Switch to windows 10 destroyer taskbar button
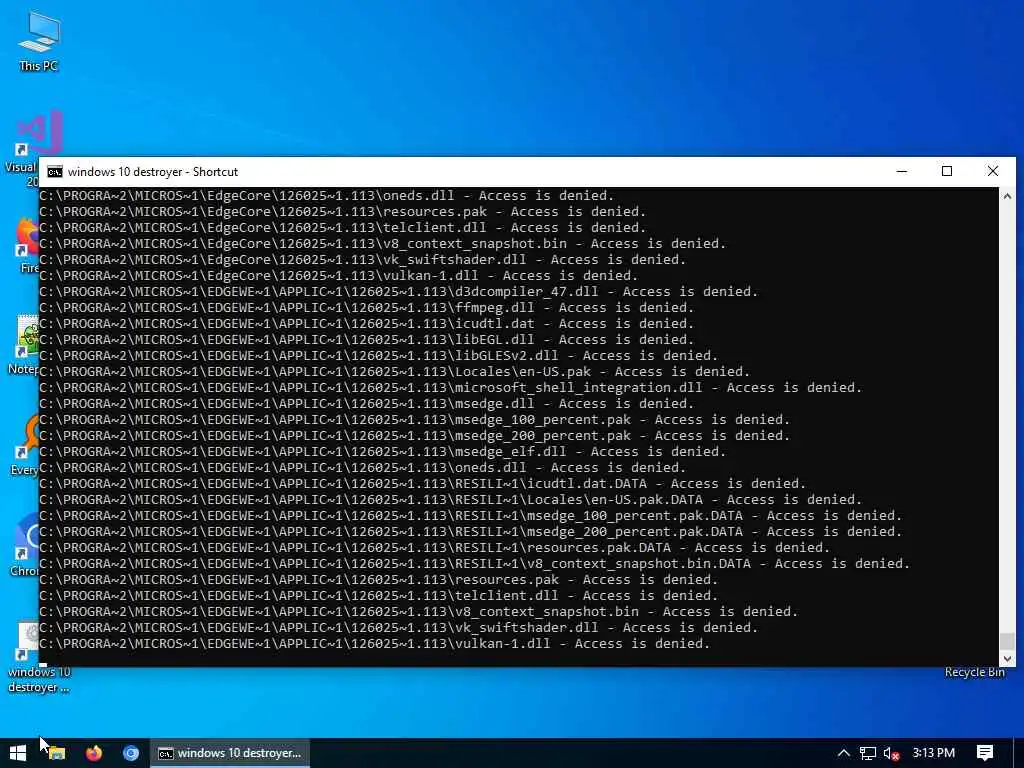 click(x=230, y=753)
